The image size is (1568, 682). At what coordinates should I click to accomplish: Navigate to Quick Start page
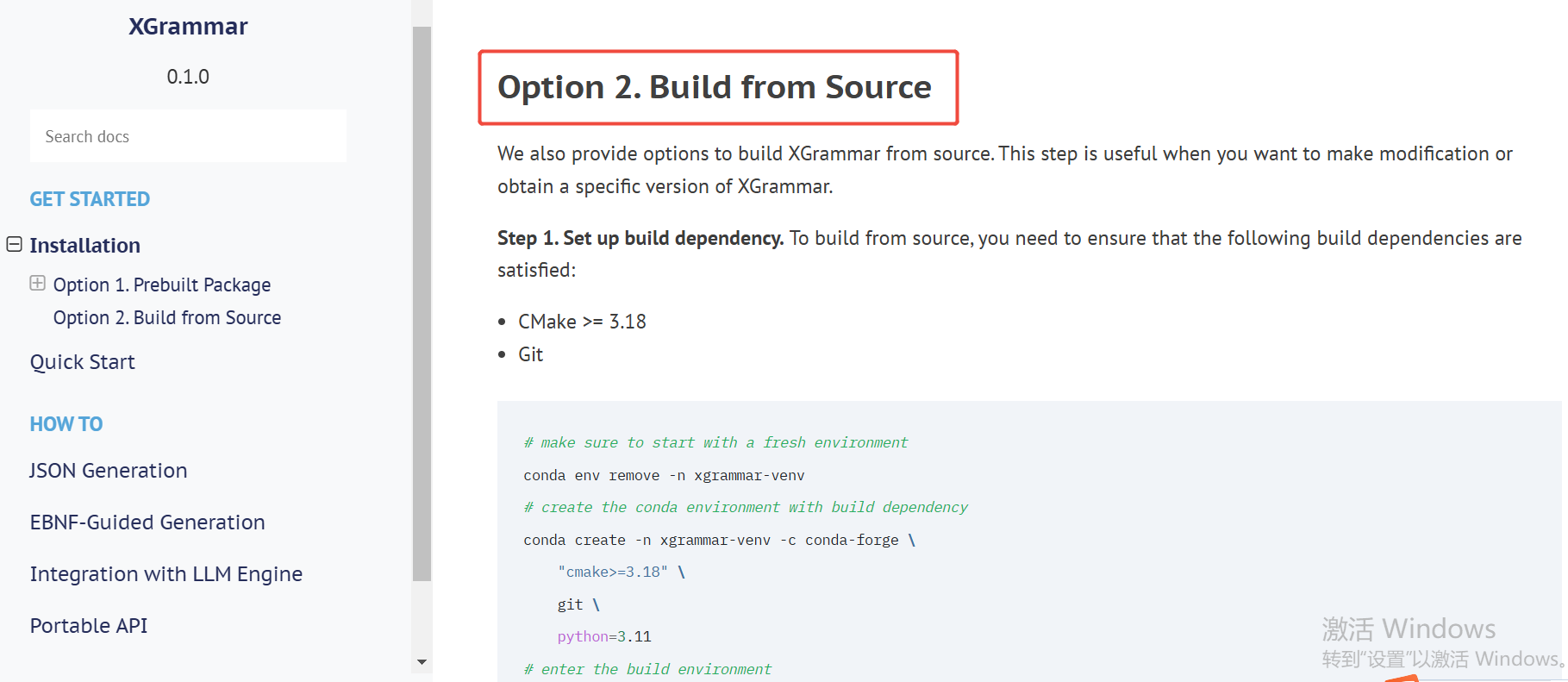coord(83,362)
